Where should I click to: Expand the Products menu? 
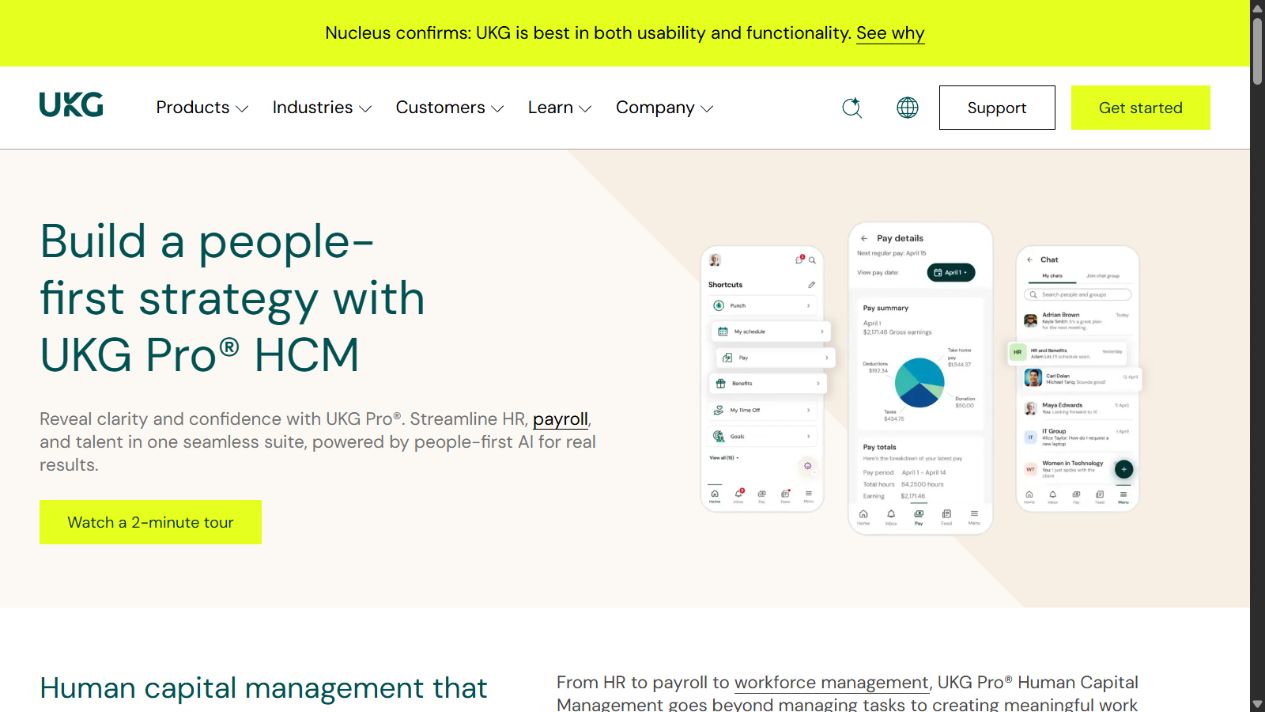click(x=202, y=108)
